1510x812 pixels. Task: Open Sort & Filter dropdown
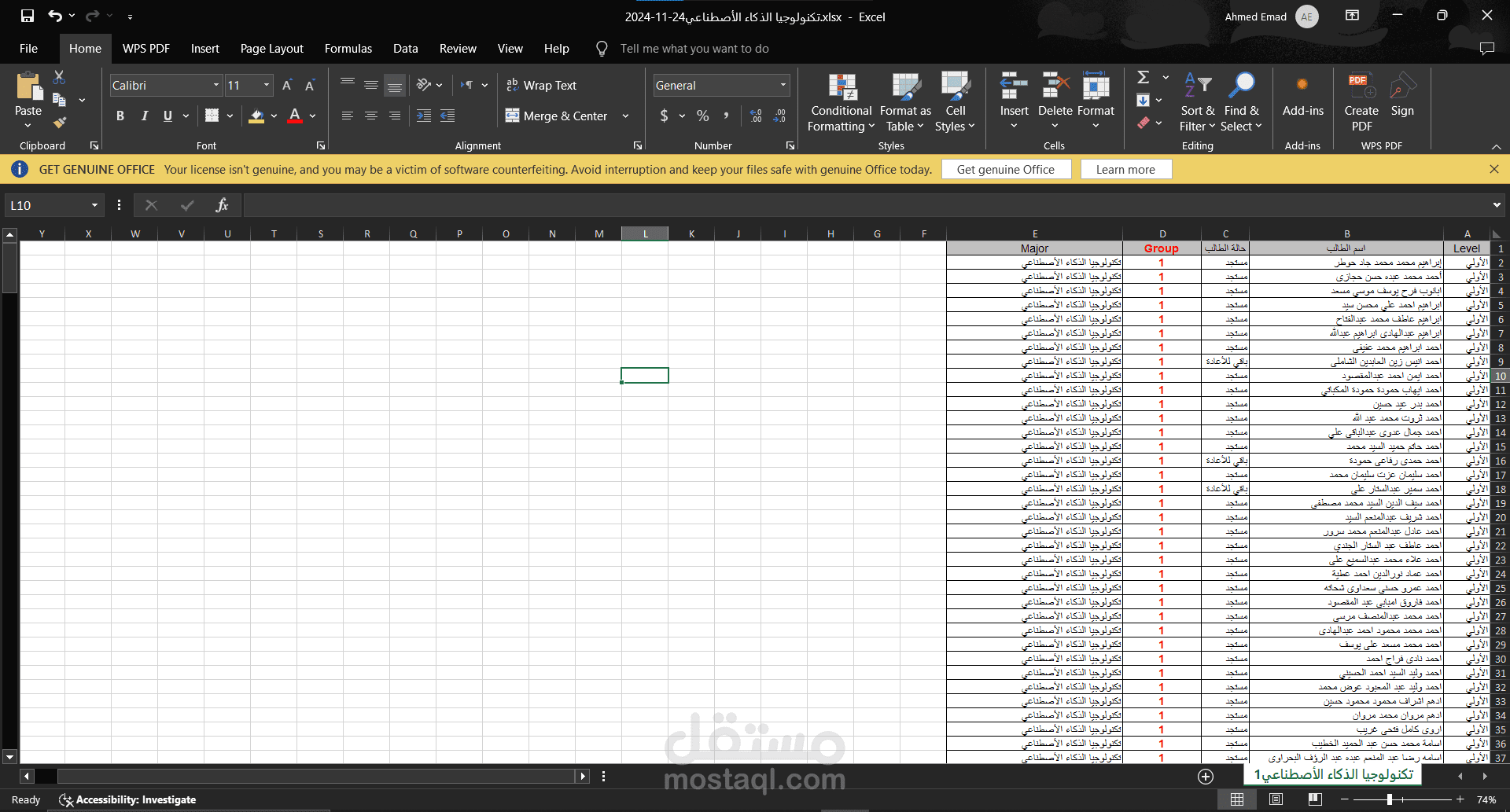coord(1197,102)
